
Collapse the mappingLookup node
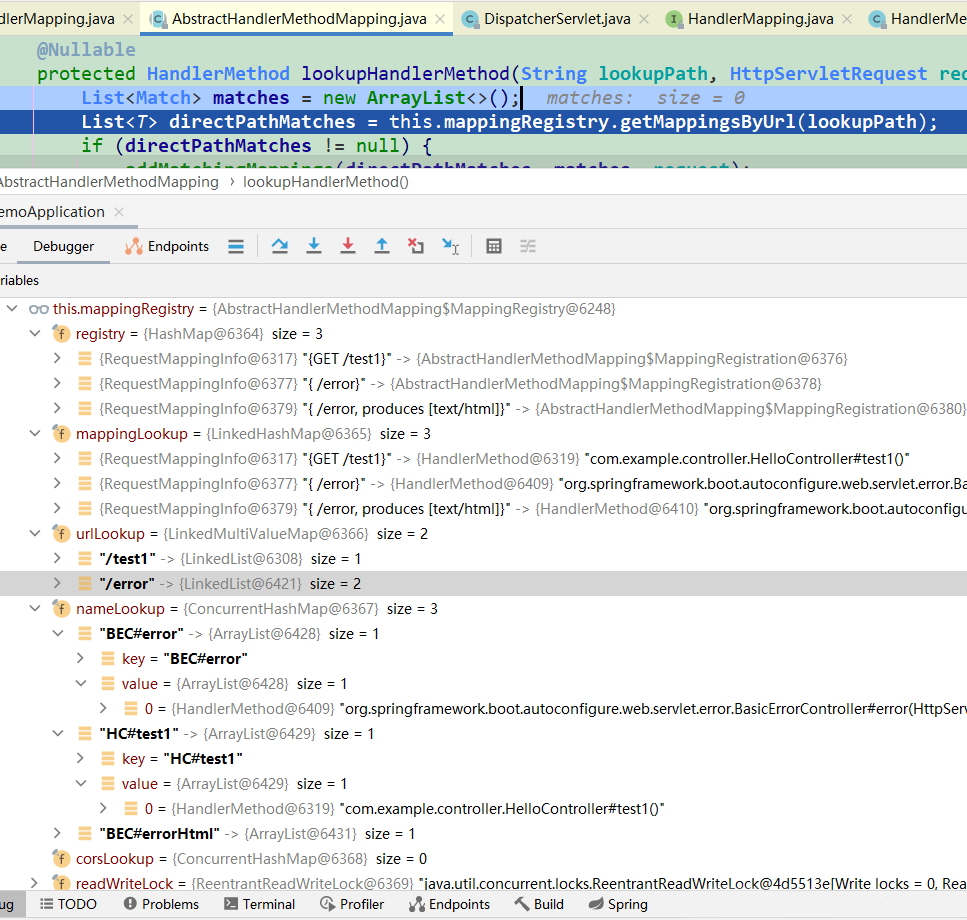(35, 433)
